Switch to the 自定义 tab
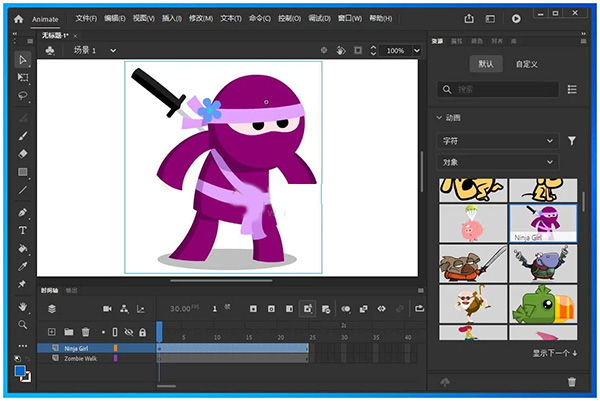This screenshot has width=600, height=401. tap(527, 64)
